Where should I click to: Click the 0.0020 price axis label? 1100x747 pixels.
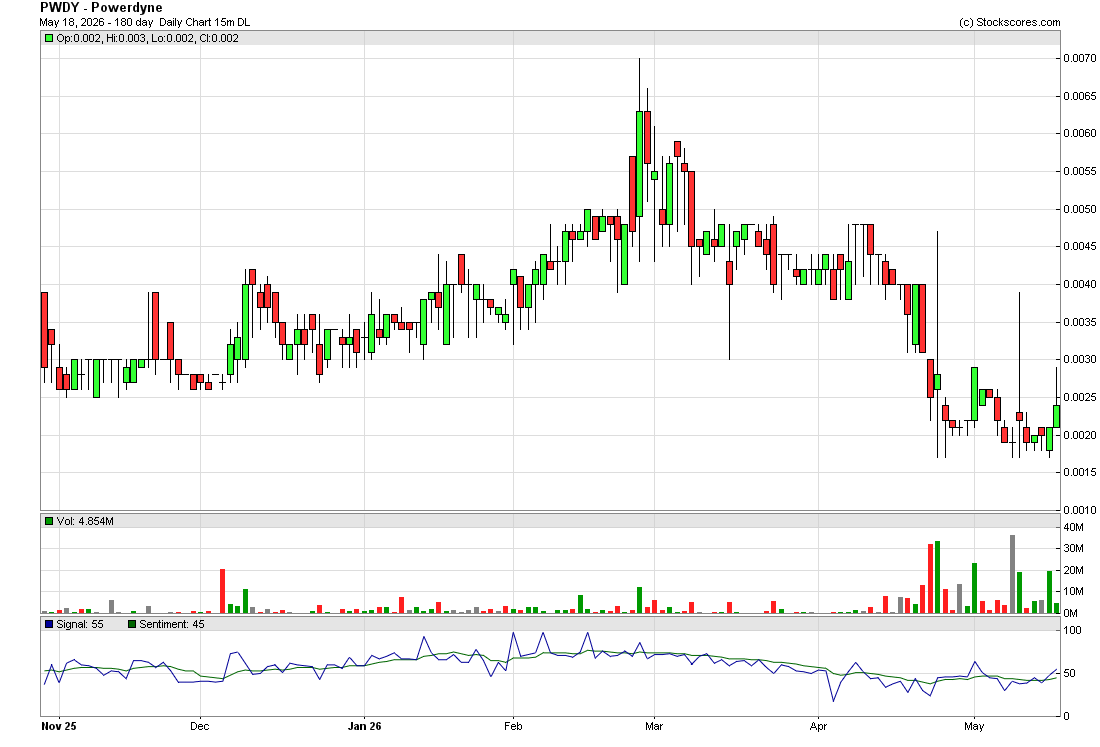click(1079, 435)
